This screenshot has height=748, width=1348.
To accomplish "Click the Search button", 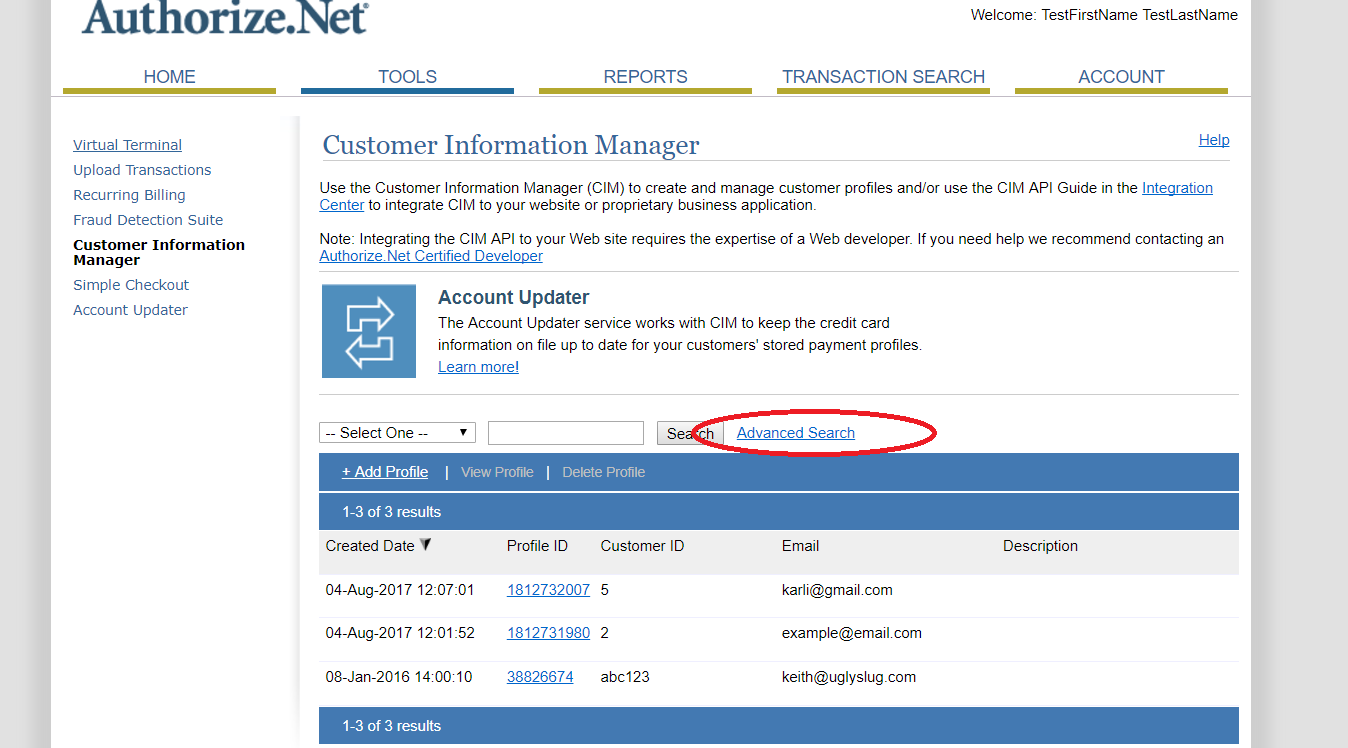I will [x=690, y=433].
